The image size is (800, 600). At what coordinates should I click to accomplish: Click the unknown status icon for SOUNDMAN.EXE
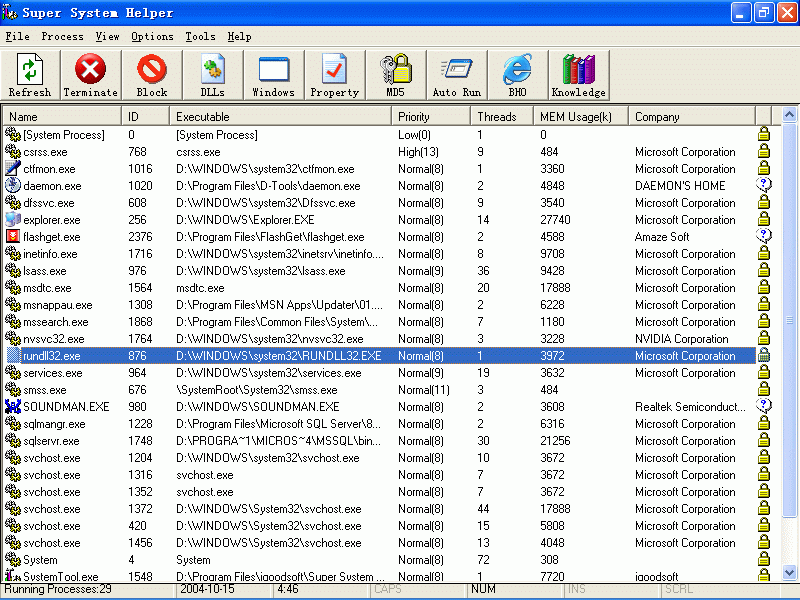click(x=763, y=406)
